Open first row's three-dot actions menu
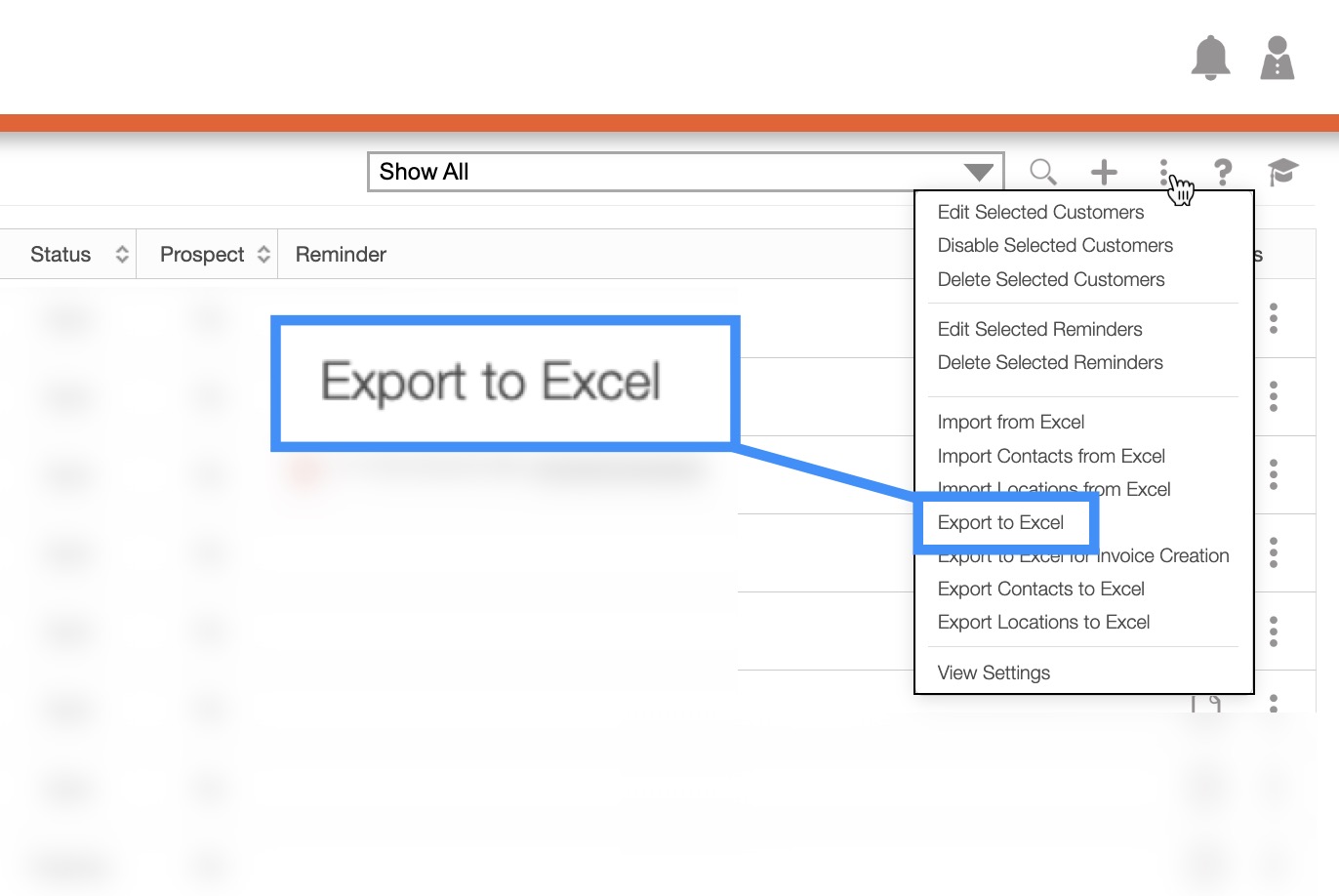Viewport: 1339px width, 896px height. [x=1274, y=318]
